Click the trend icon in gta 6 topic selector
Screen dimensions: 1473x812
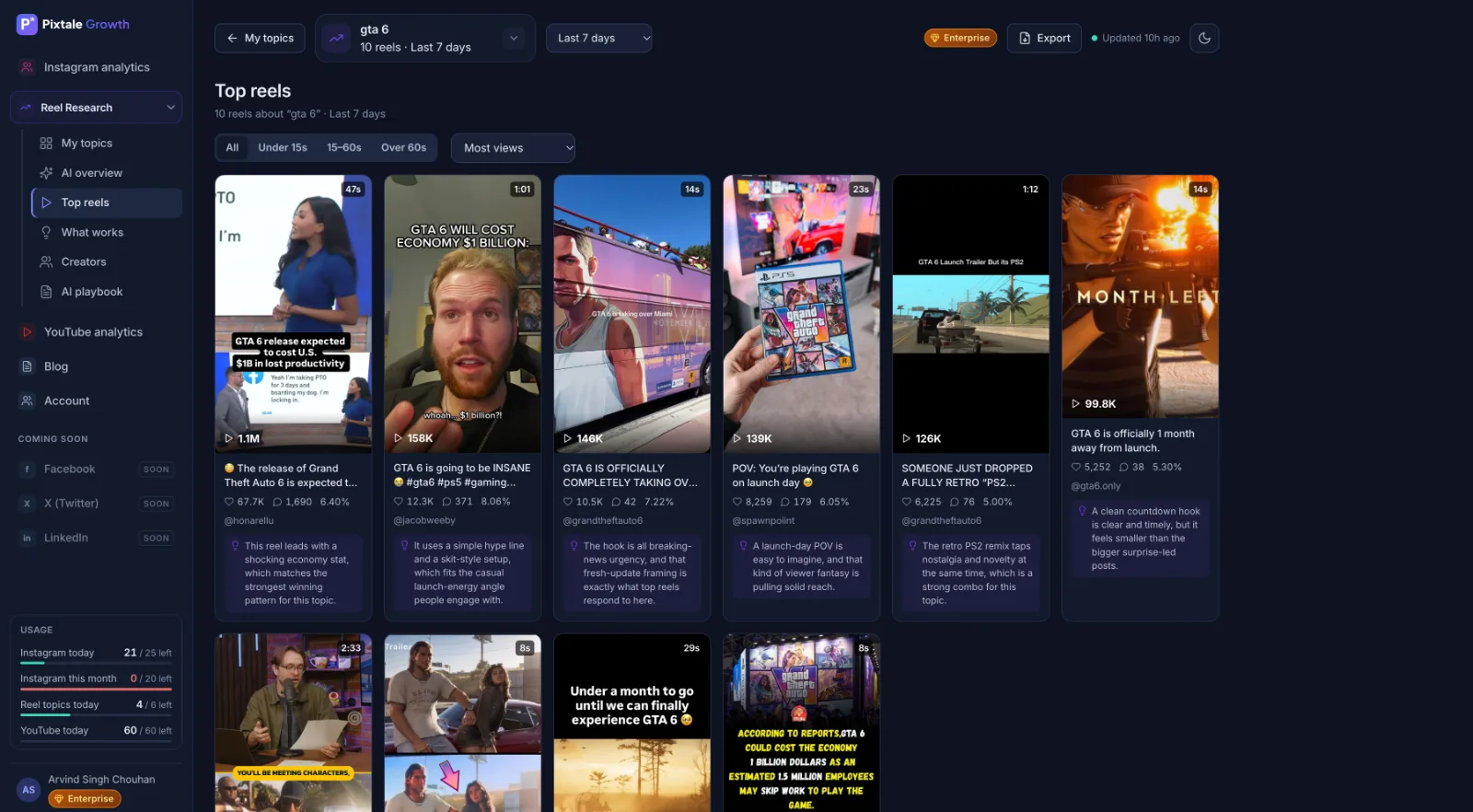(337, 38)
